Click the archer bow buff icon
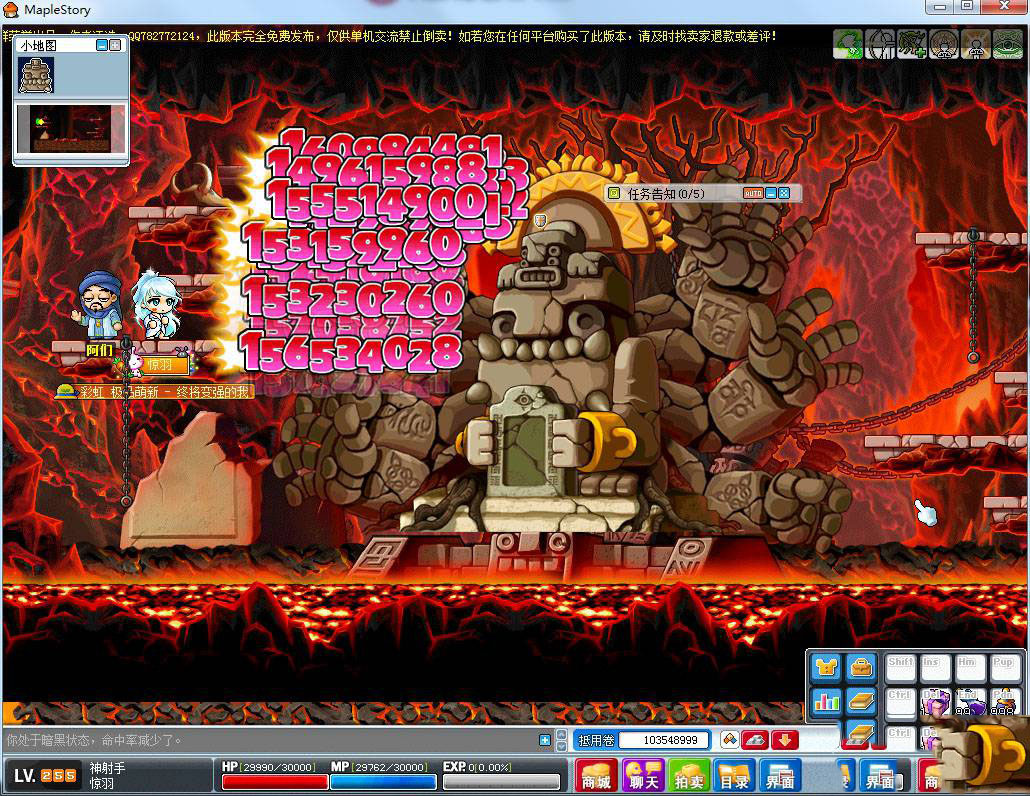Viewport: 1030px width, 796px height. tap(880, 44)
